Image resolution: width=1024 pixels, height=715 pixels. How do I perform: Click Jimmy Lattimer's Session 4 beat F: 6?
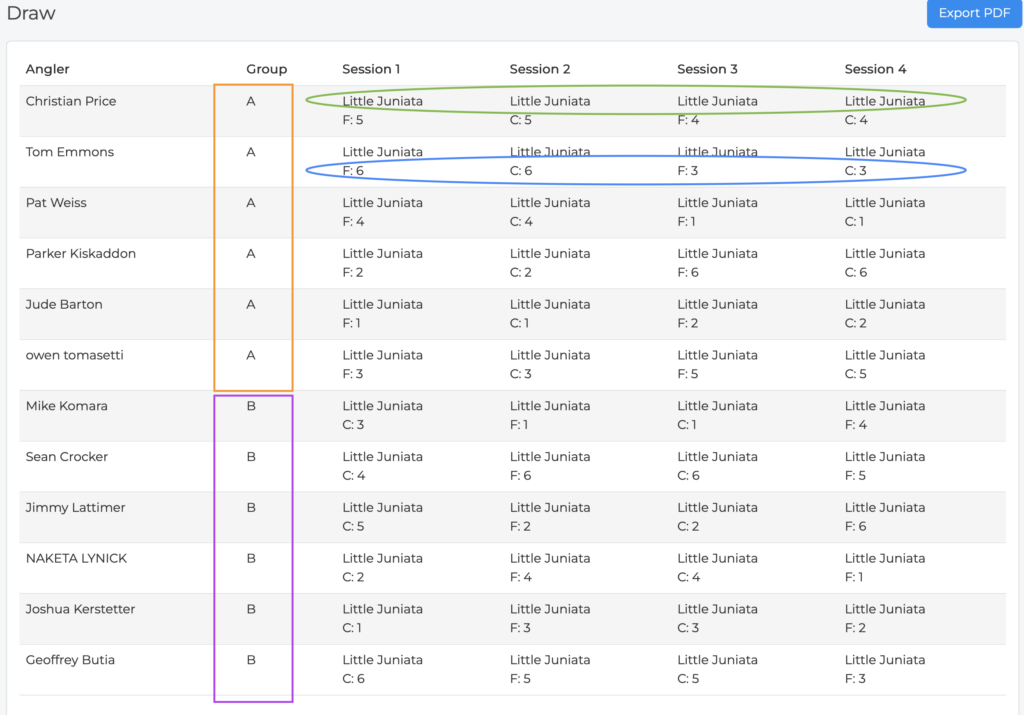click(x=856, y=527)
